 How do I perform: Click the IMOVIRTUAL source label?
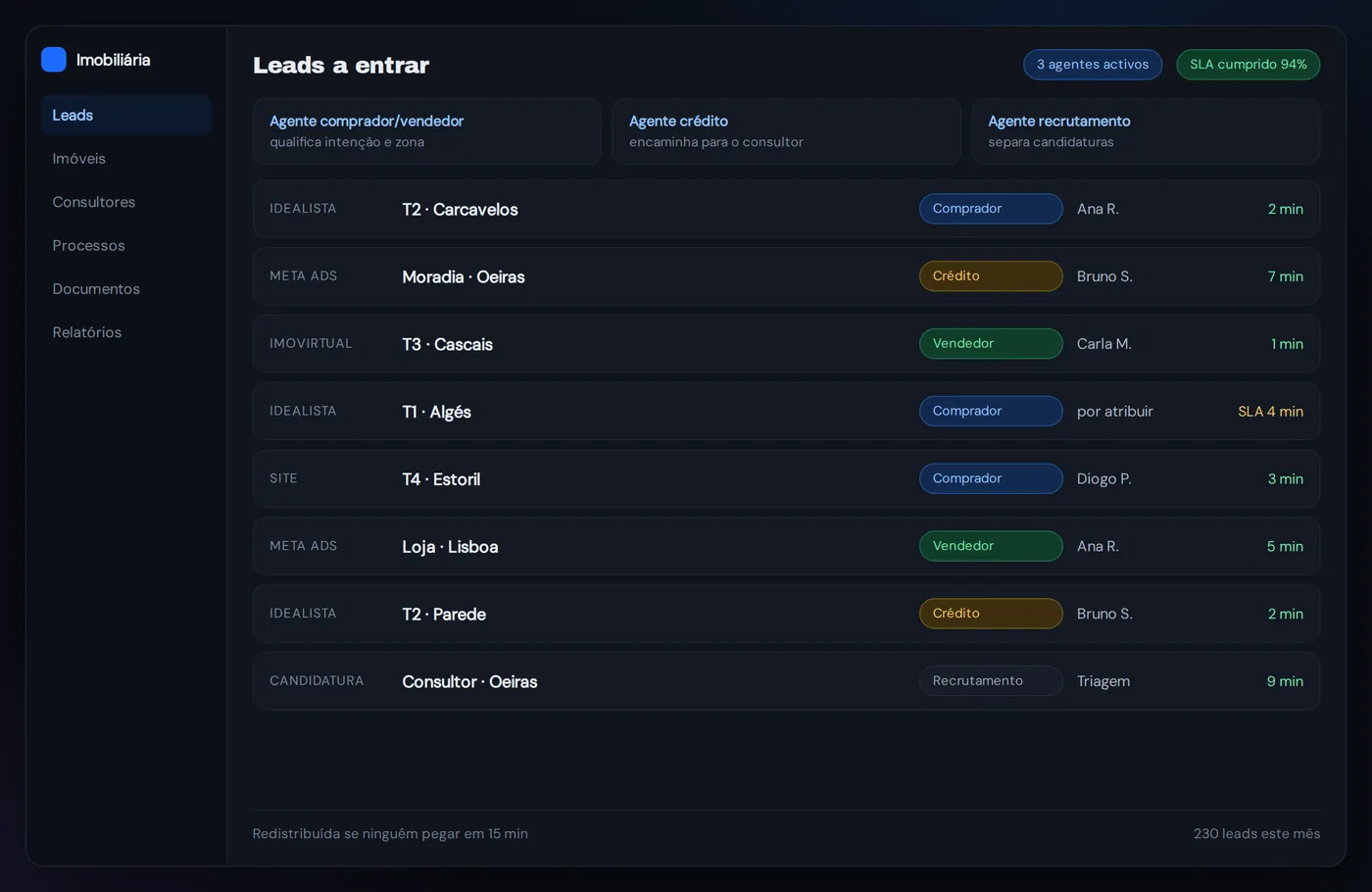[311, 344]
